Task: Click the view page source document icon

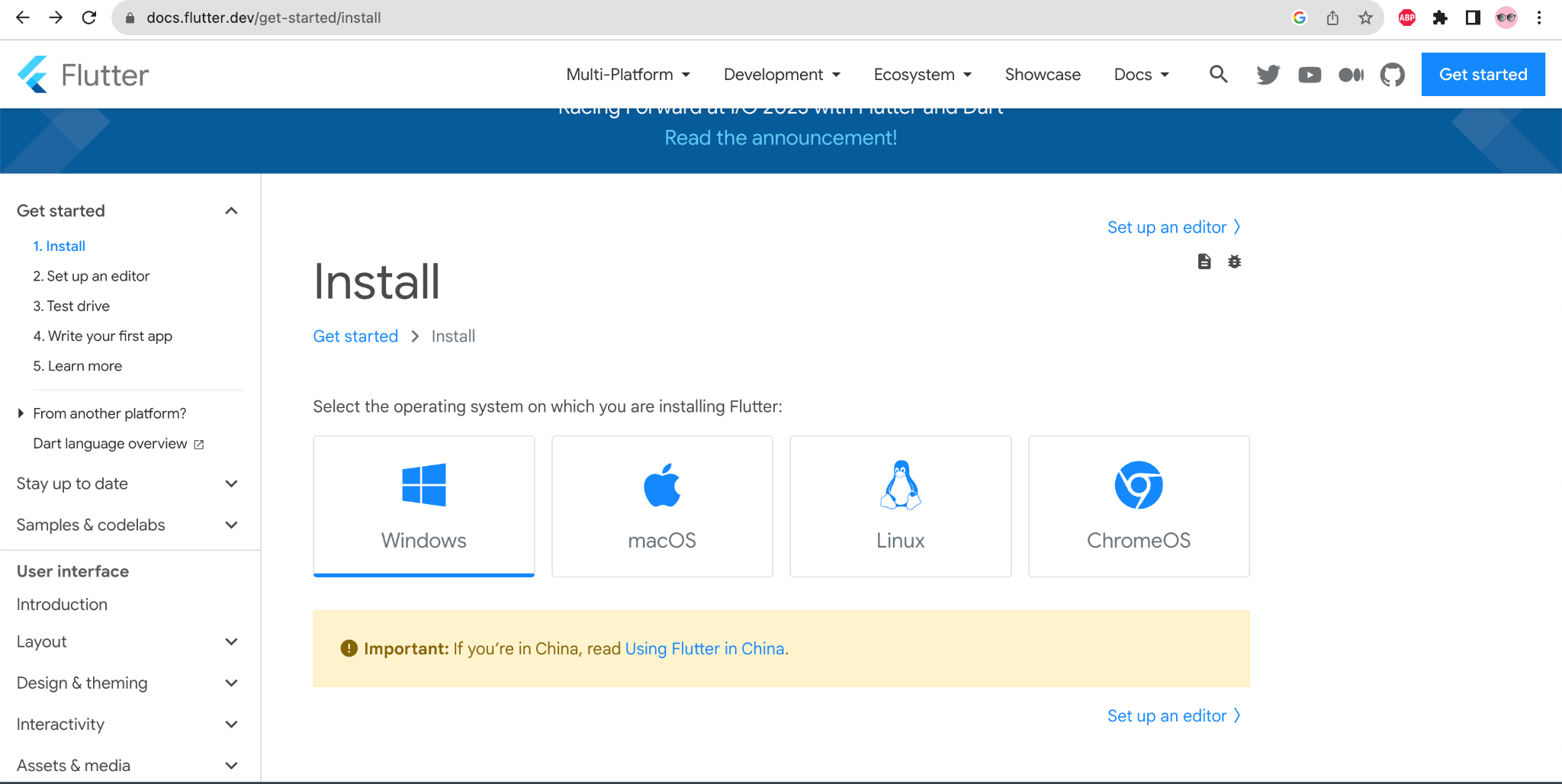Action: [x=1204, y=262]
